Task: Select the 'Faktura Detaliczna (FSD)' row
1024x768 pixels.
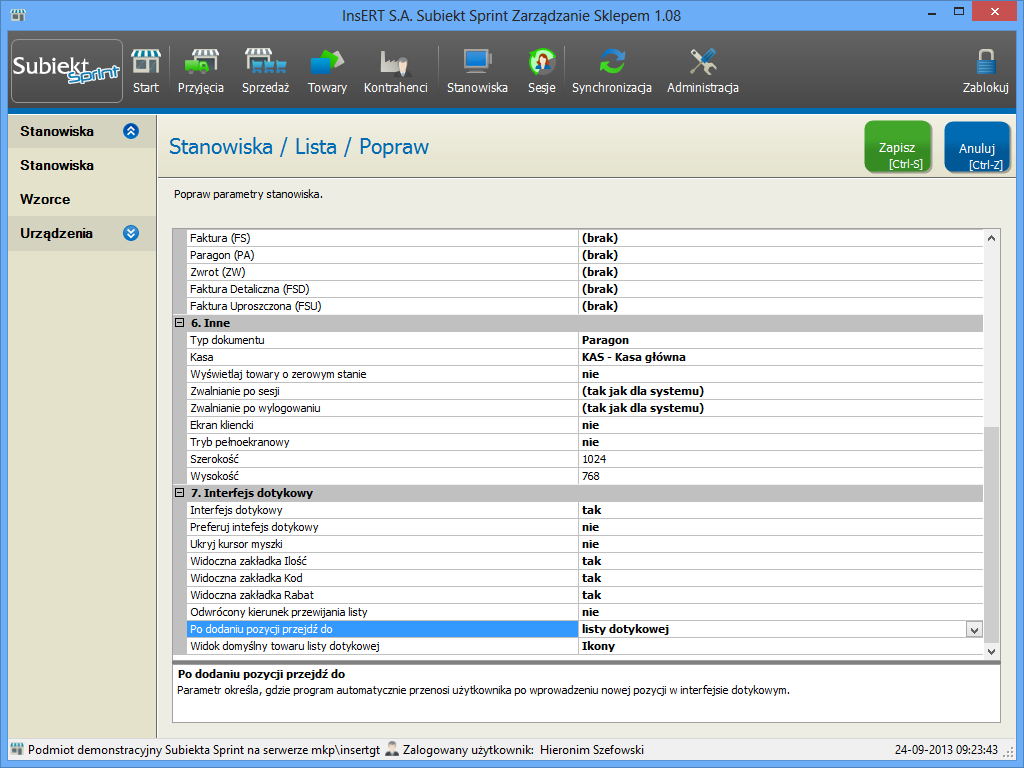Action: click(584, 289)
